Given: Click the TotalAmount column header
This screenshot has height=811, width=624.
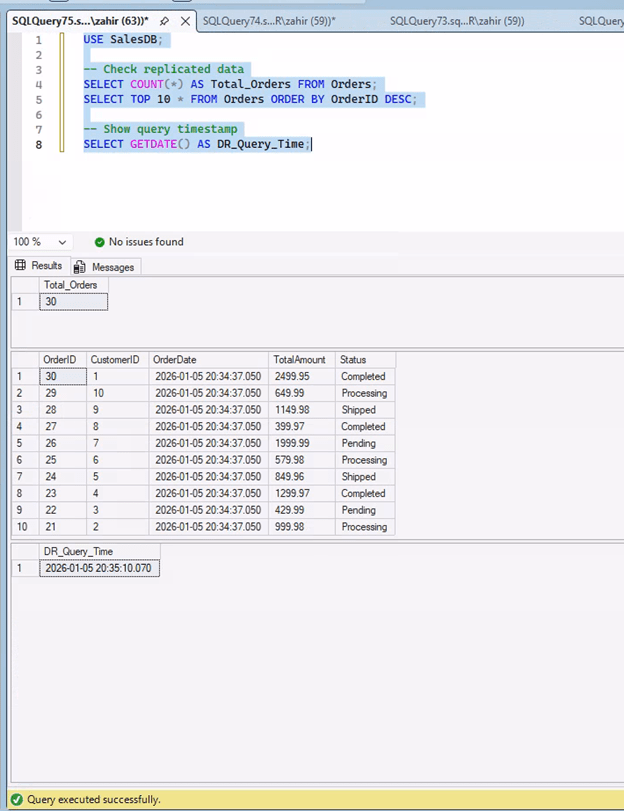Looking at the screenshot, I should click(301, 360).
